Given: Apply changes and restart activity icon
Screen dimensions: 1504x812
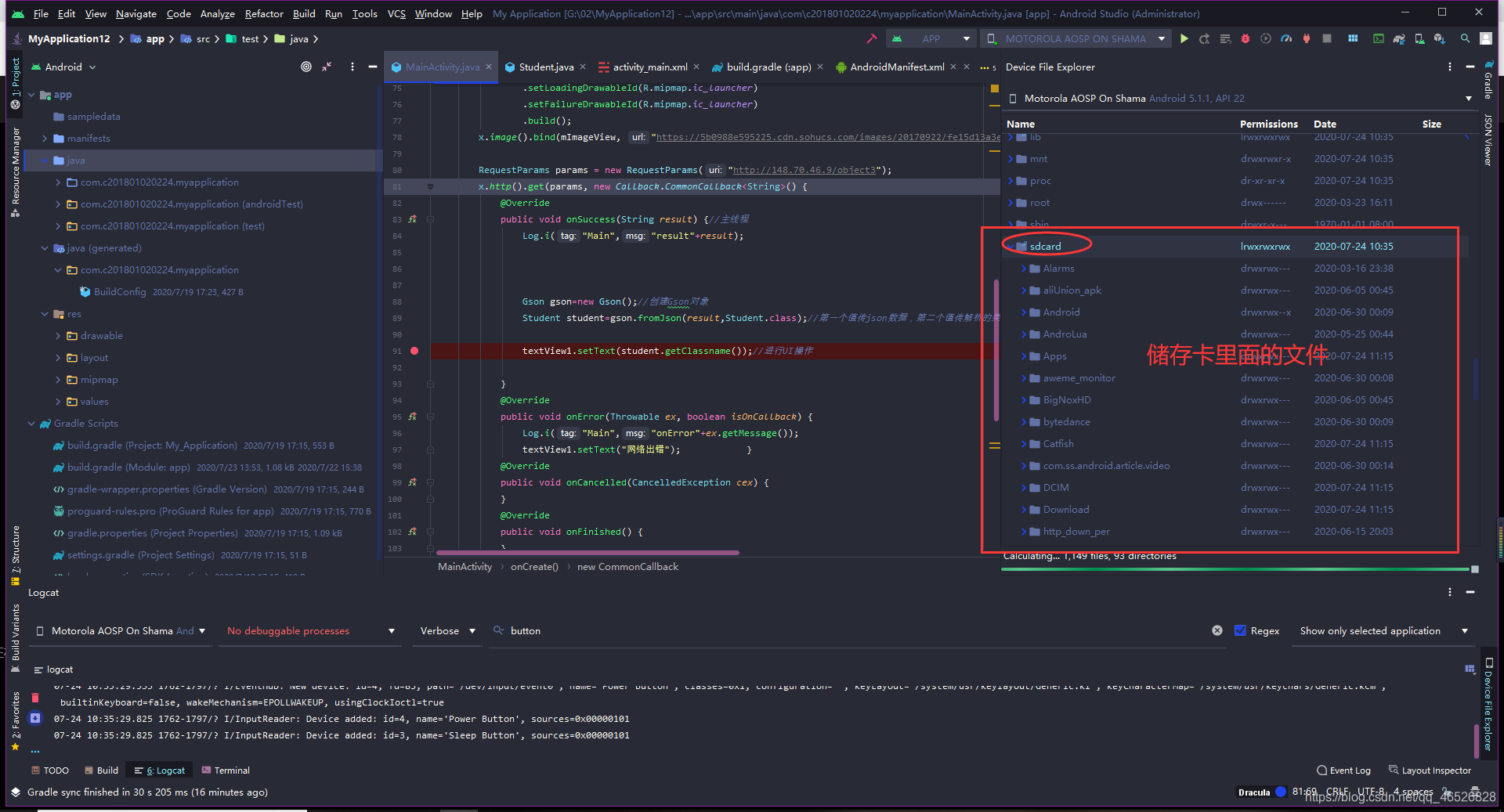Looking at the screenshot, I should pyautogui.click(x=1205, y=38).
